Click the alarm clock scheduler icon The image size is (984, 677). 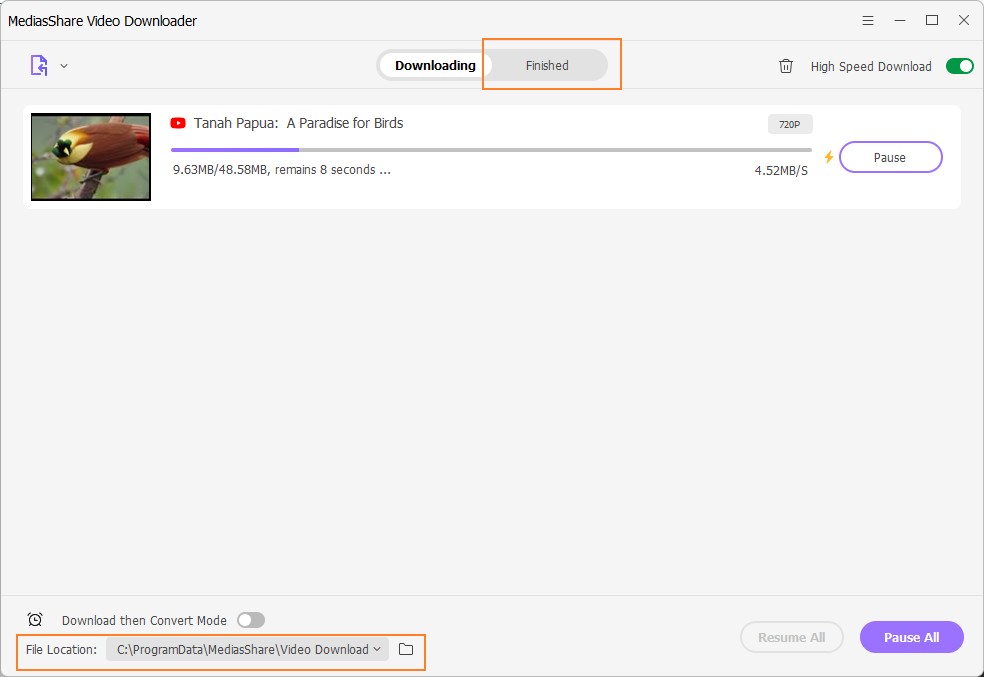[x=35, y=620]
